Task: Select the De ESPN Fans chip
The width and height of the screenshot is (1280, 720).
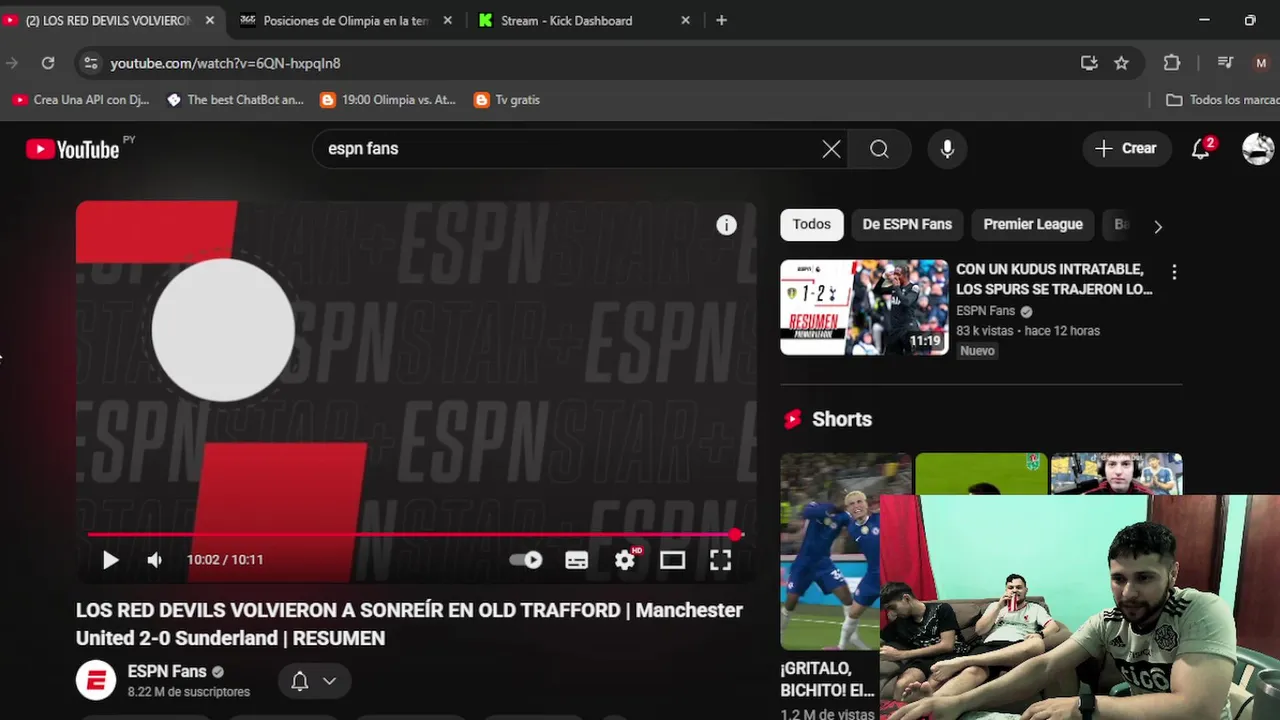Action: (x=907, y=225)
